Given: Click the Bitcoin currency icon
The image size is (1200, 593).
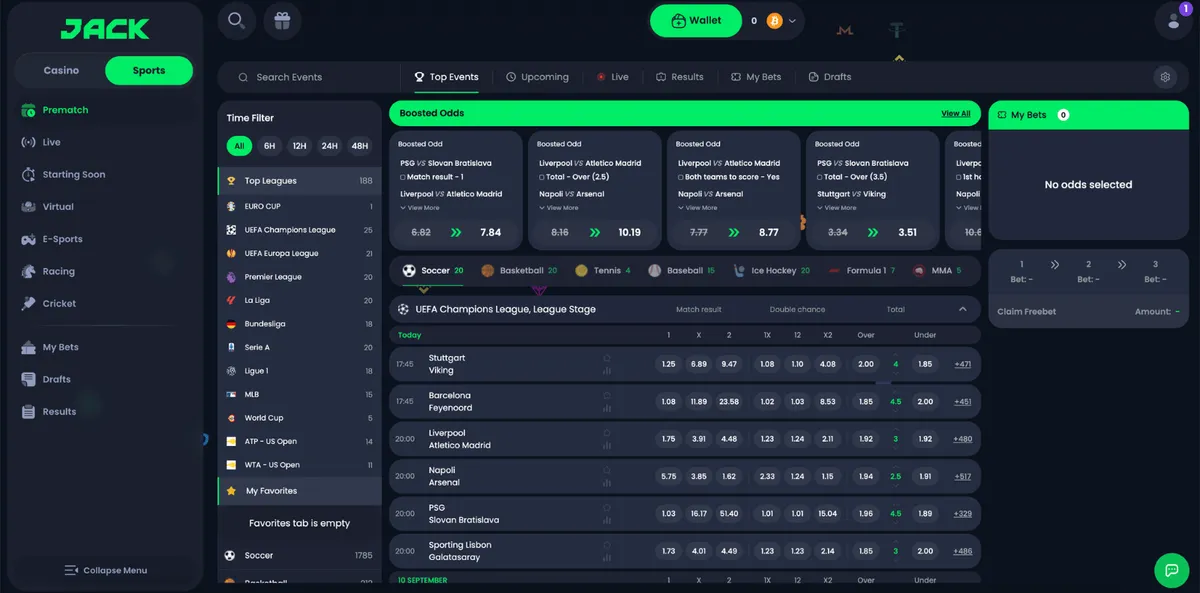Looking at the screenshot, I should pos(774,21).
